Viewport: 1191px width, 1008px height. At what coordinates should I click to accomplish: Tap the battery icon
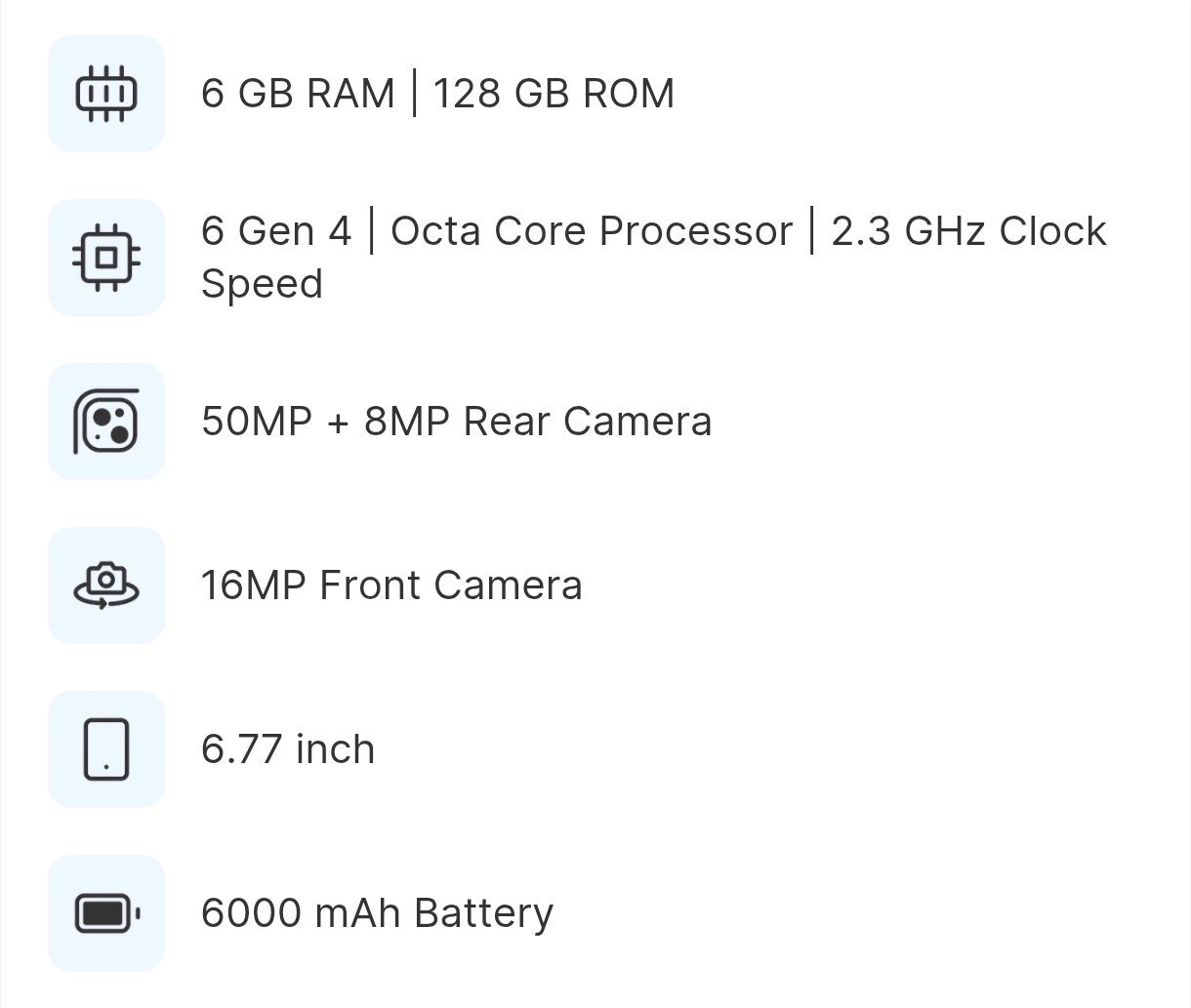(x=107, y=913)
